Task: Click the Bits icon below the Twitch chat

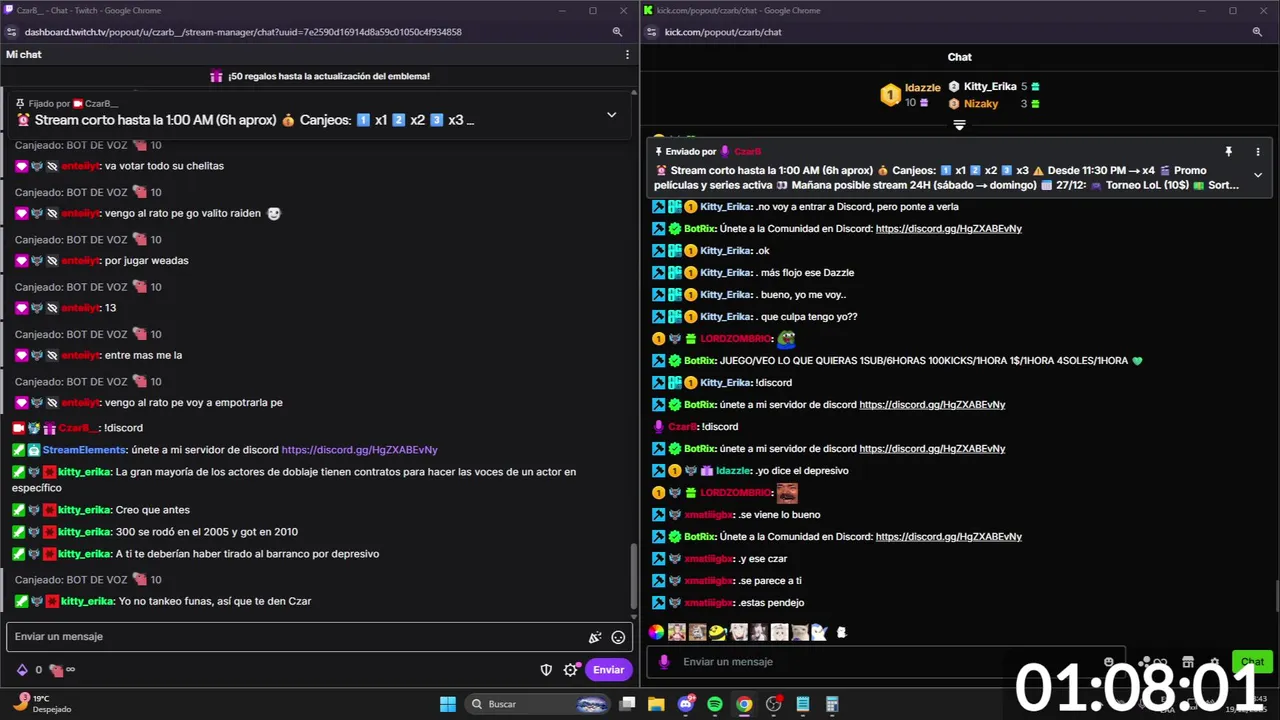Action: [22, 670]
